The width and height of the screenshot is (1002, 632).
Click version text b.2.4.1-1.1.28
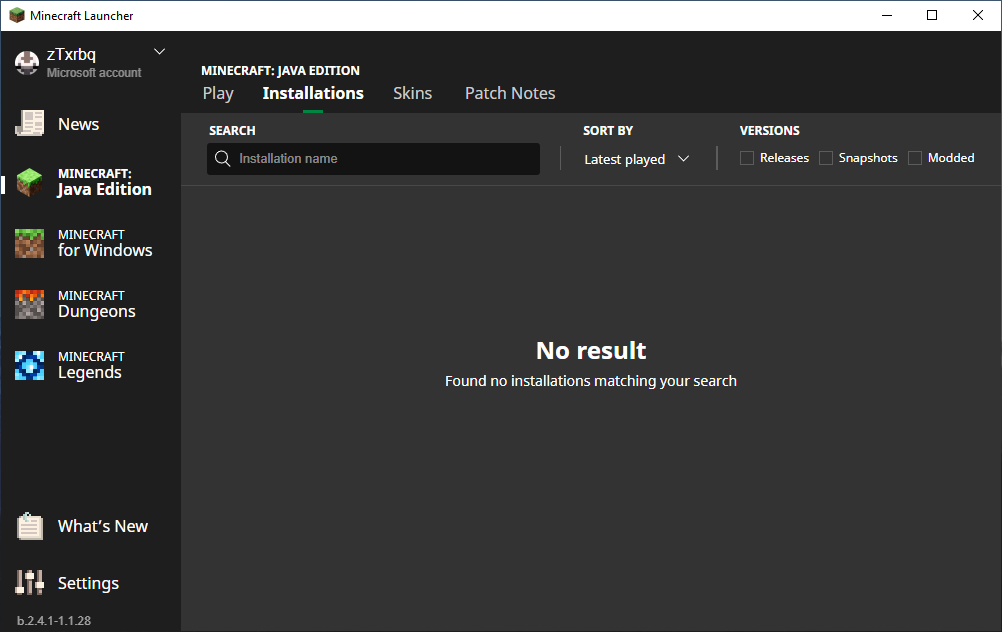(x=54, y=620)
